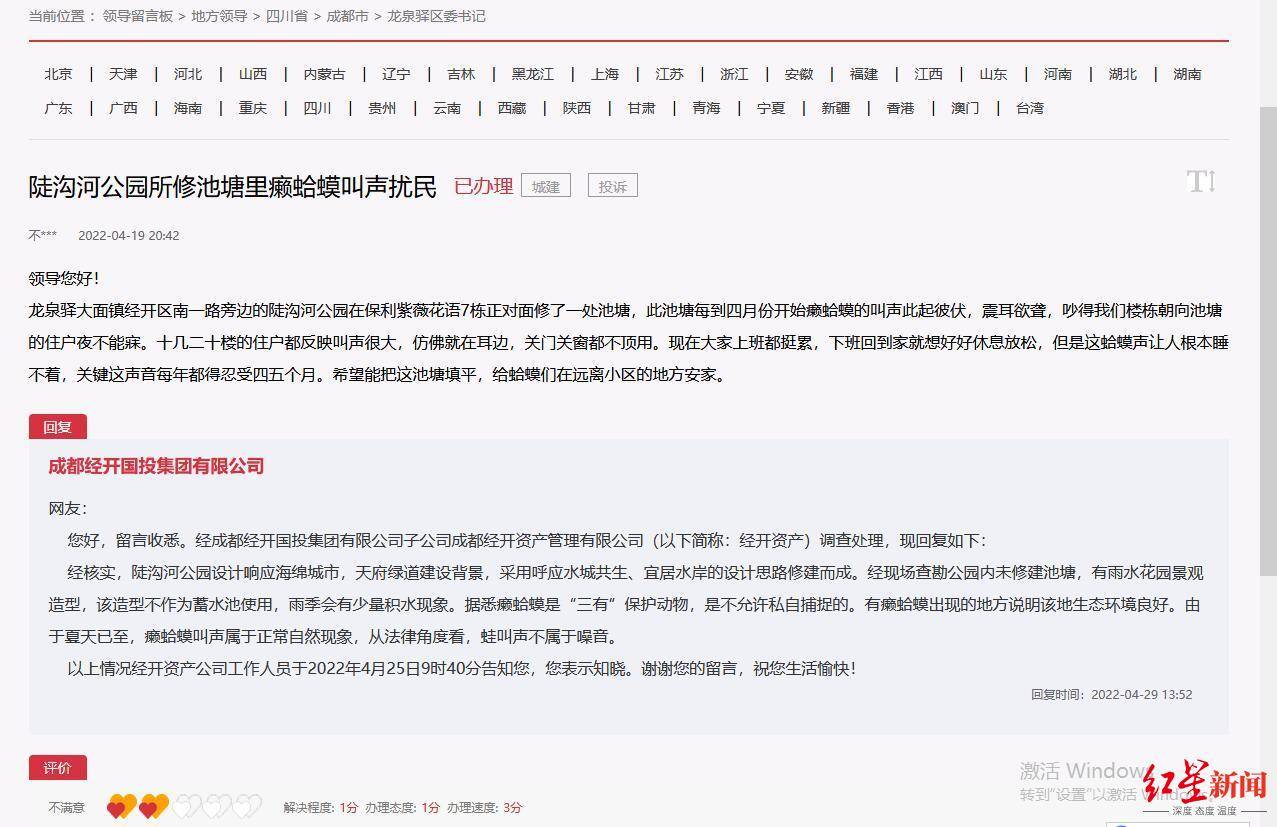This screenshot has height=827, width=1277.
Task: Select 山西 province link
Action: tap(253, 74)
